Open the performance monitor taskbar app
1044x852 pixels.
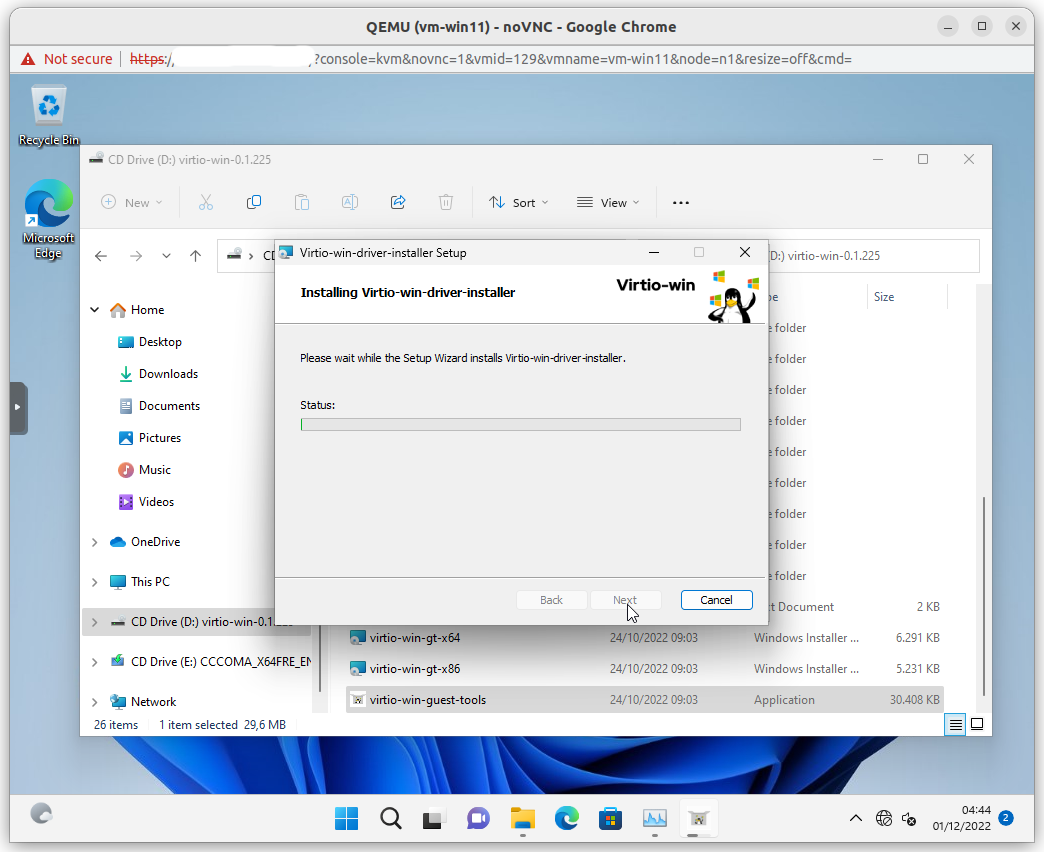click(x=654, y=819)
